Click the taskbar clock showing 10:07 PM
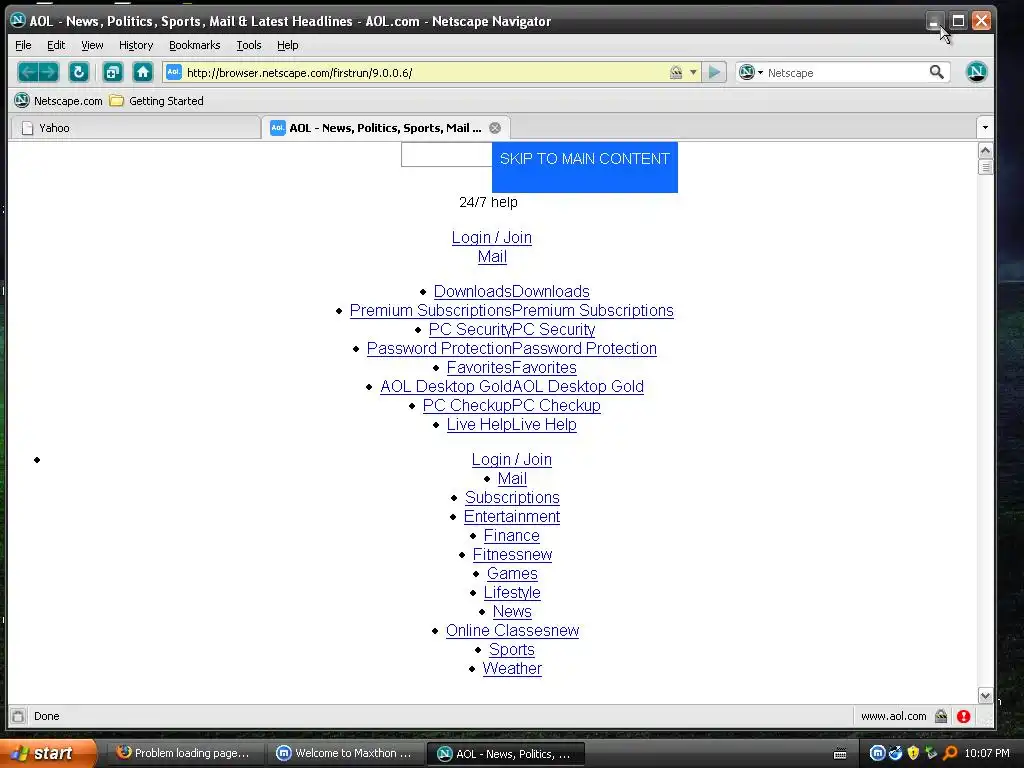Screen dimensions: 1024x768 pos(987,753)
